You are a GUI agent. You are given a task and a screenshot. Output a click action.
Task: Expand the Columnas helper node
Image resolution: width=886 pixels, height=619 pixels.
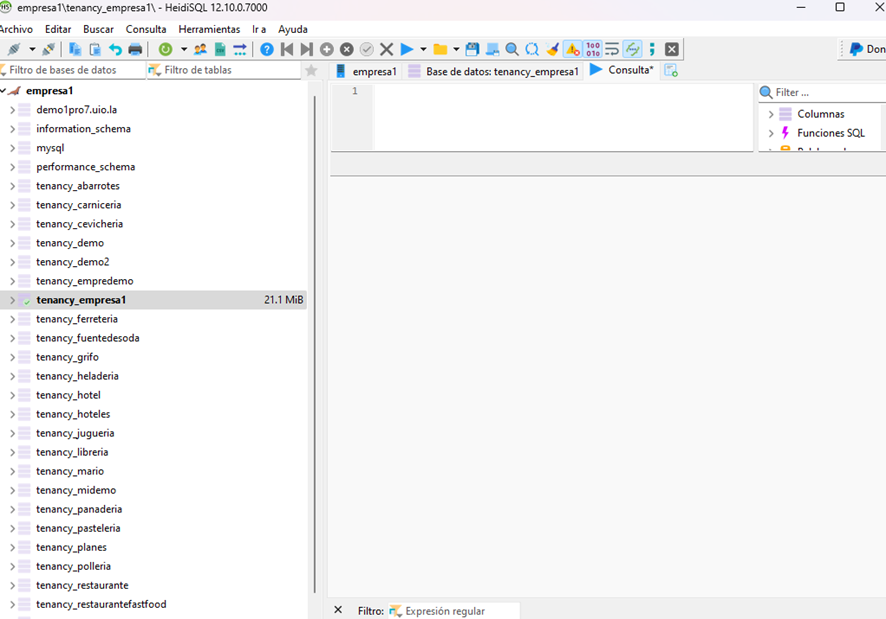coord(771,114)
